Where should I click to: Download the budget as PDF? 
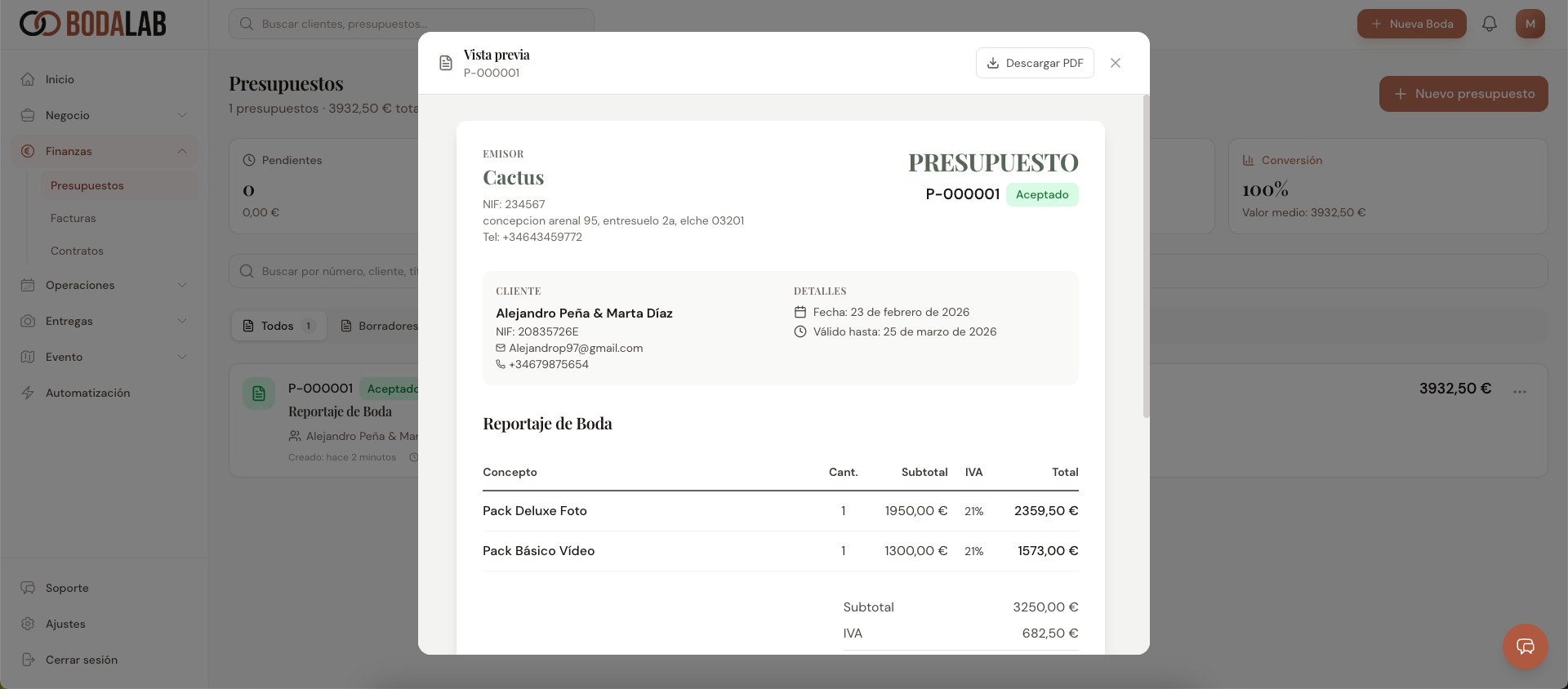tap(1035, 63)
